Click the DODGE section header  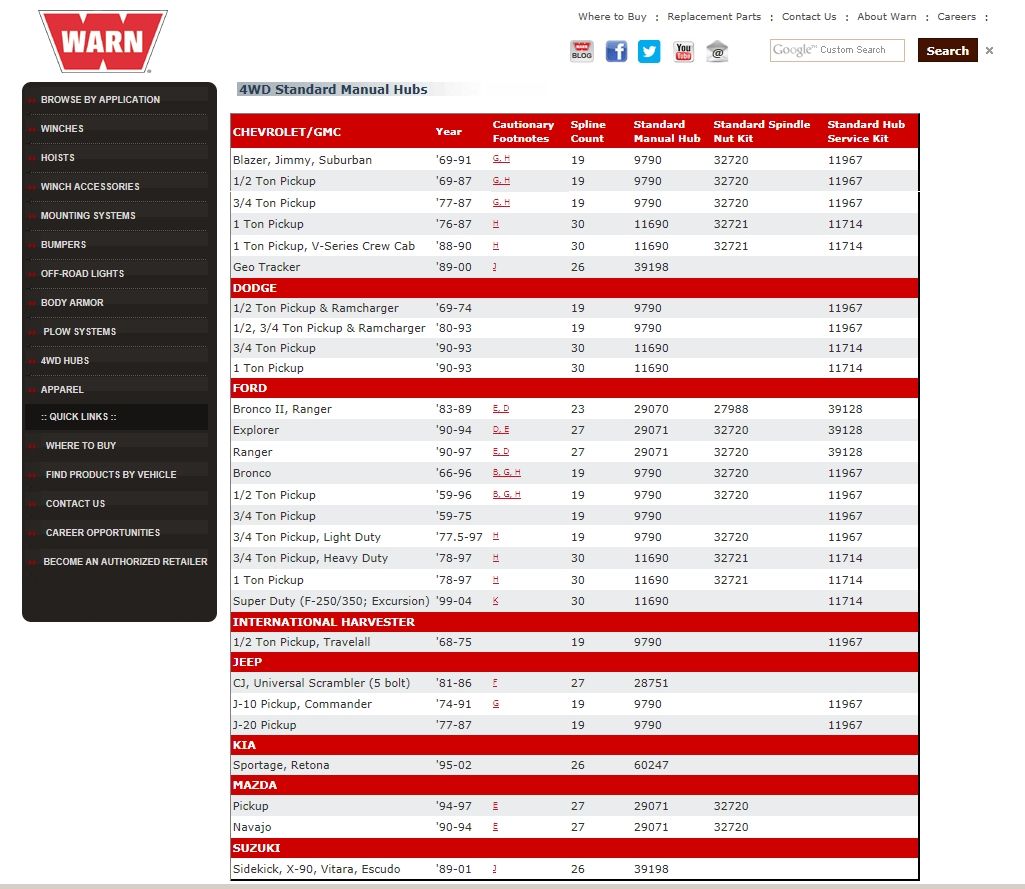coord(255,288)
